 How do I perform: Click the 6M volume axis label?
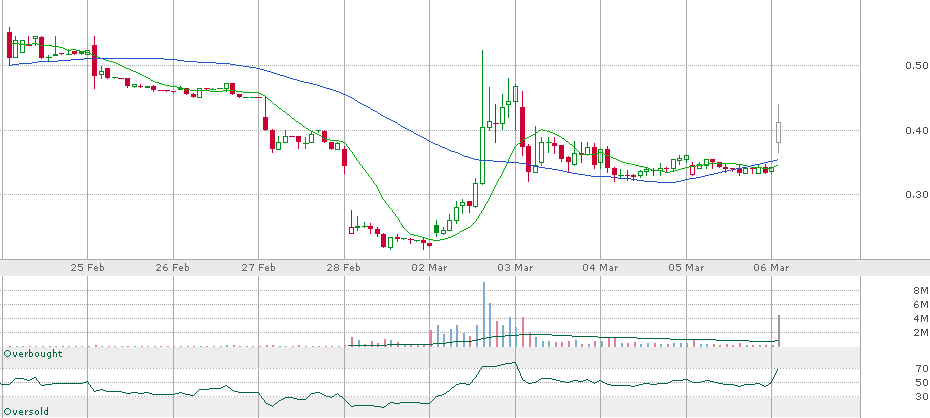(x=921, y=305)
